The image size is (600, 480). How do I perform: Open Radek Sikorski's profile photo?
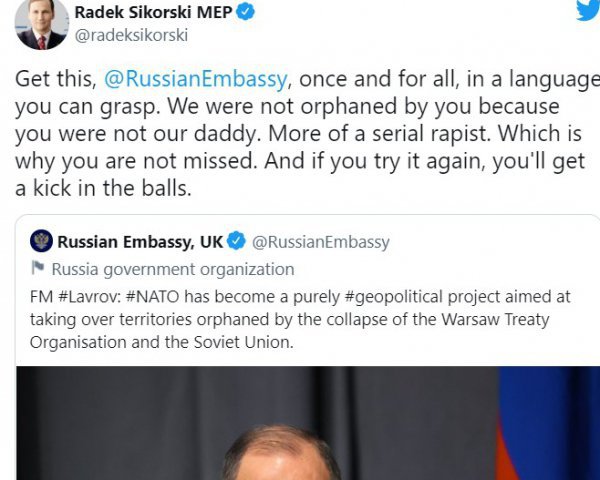coord(41,24)
